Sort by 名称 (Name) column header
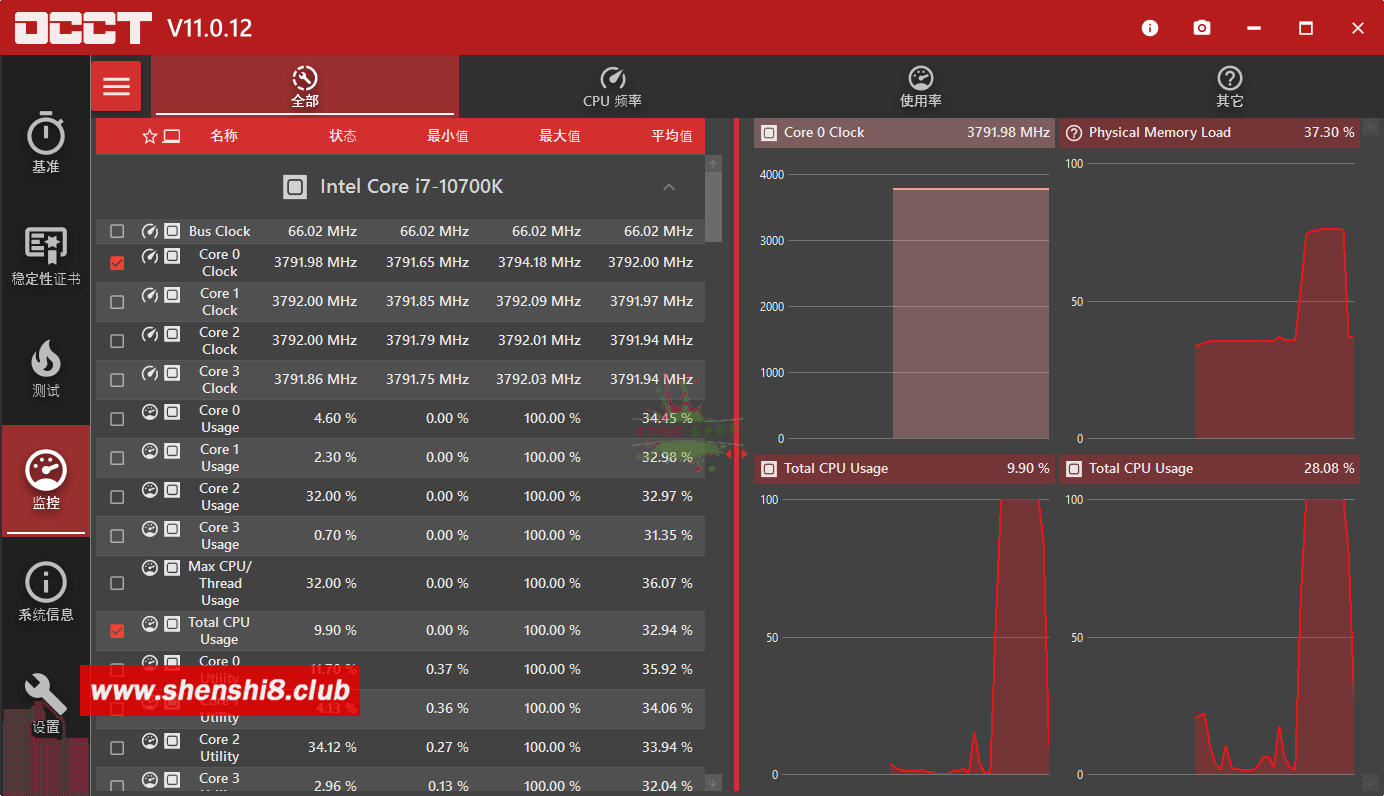Screen dimensions: 1384x796 pyautogui.click(x=224, y=136)
